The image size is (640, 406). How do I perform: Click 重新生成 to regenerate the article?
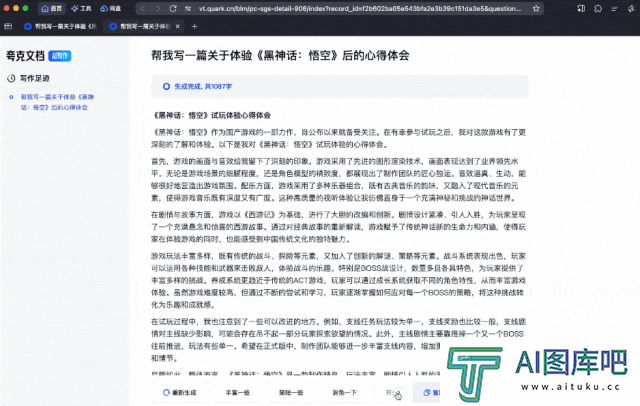click(180, 393)
